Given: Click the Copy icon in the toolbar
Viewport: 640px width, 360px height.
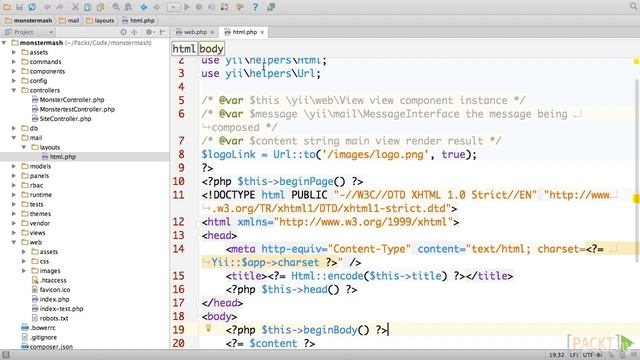Looking at the screenshot, I should 88,7.
